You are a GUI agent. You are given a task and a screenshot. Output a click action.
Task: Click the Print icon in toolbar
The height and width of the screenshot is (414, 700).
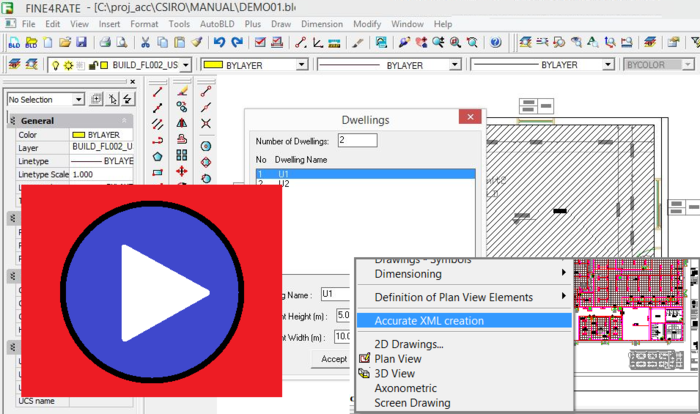105,43
